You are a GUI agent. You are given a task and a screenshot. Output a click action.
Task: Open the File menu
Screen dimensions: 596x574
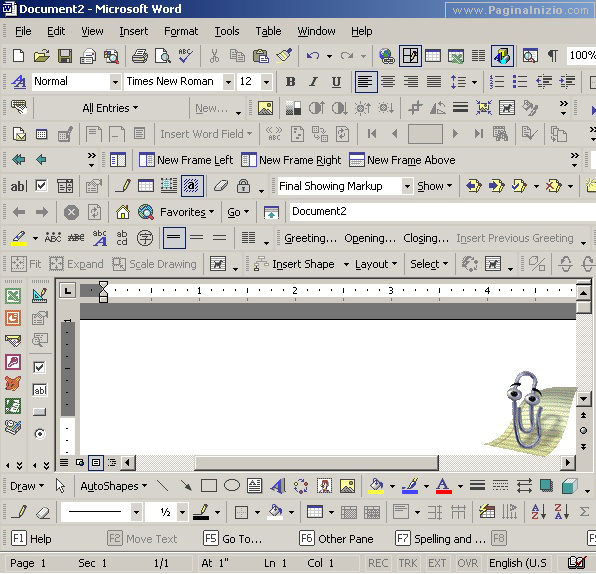tap(23, 31)
